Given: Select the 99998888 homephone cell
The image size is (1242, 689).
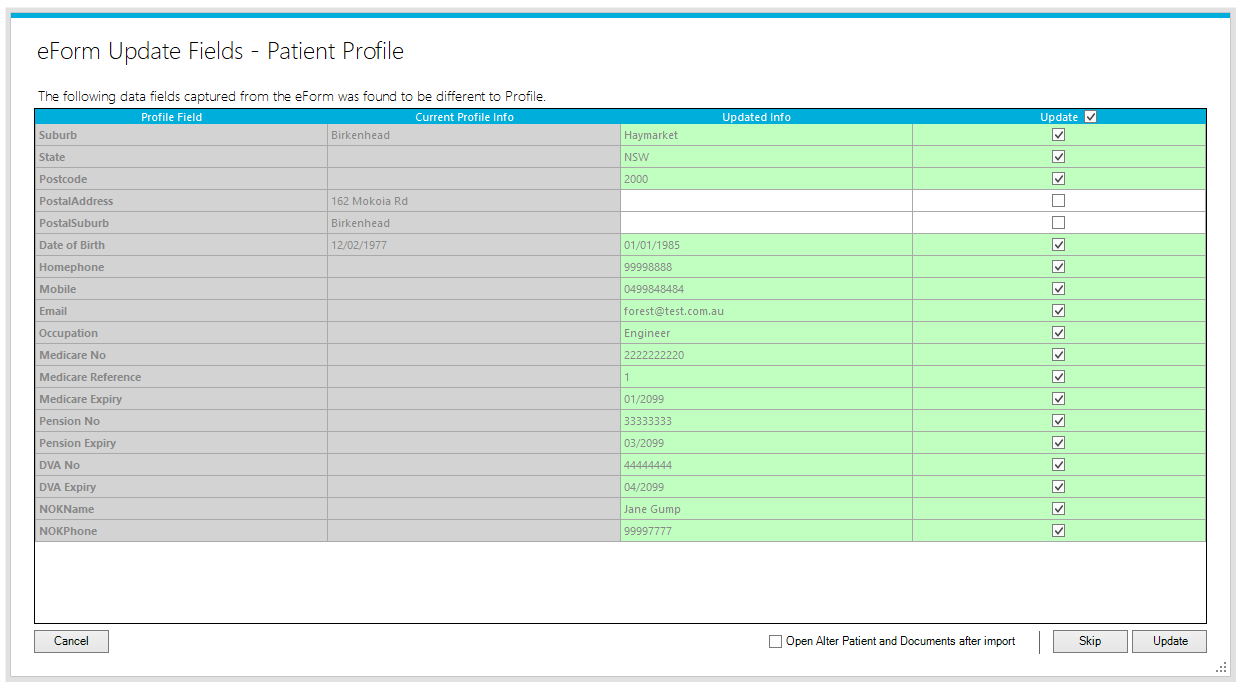Looking at the screenshot, I should 766,267.
